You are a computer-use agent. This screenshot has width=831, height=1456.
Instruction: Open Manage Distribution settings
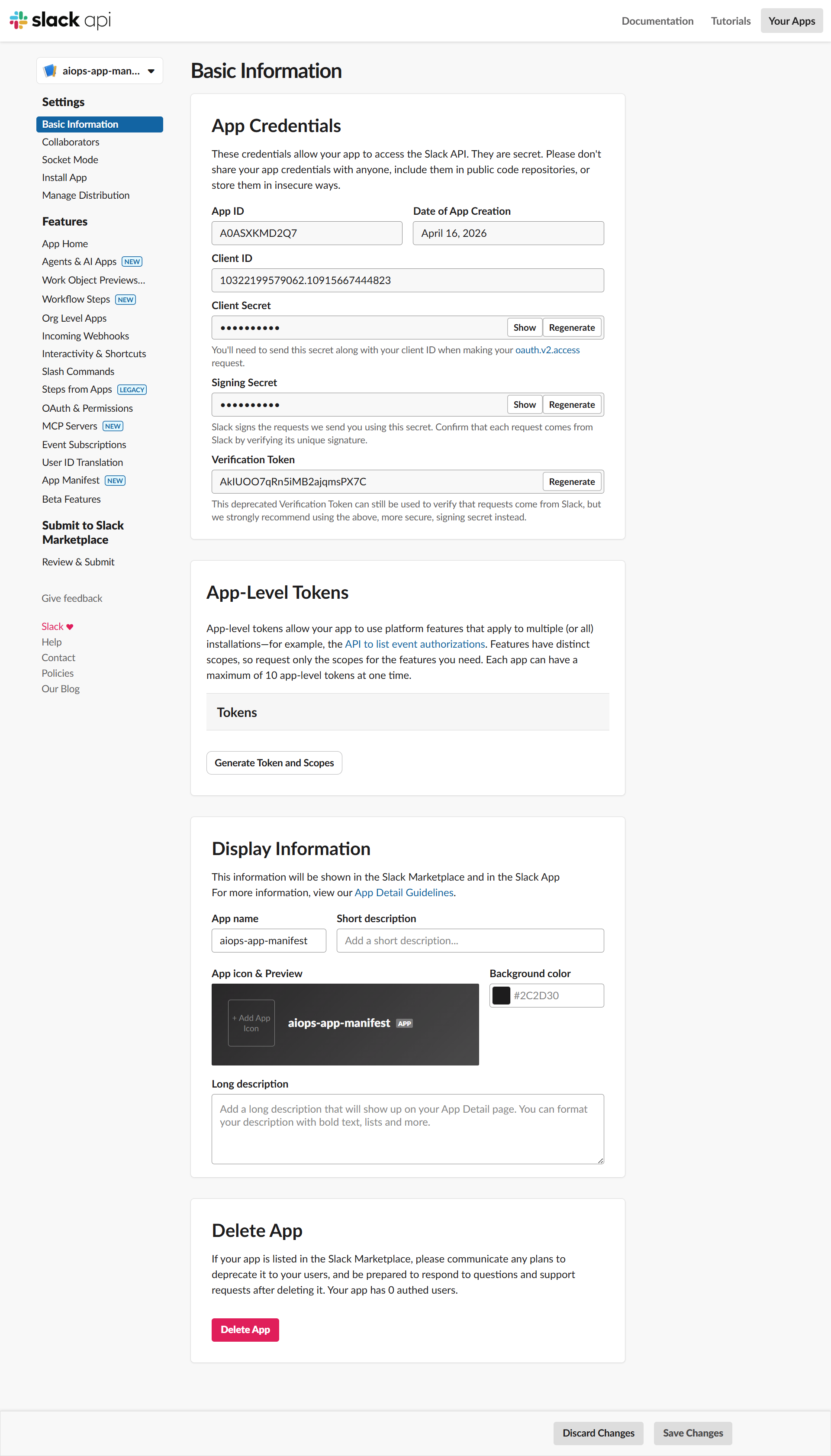(86, 195)
